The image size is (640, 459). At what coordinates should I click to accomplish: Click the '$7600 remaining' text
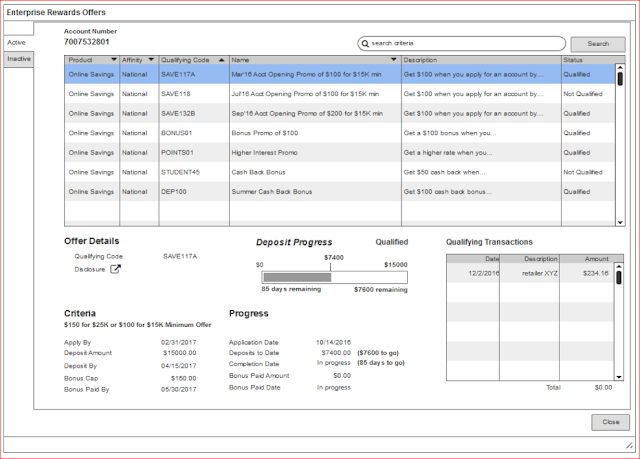[381, 290]
